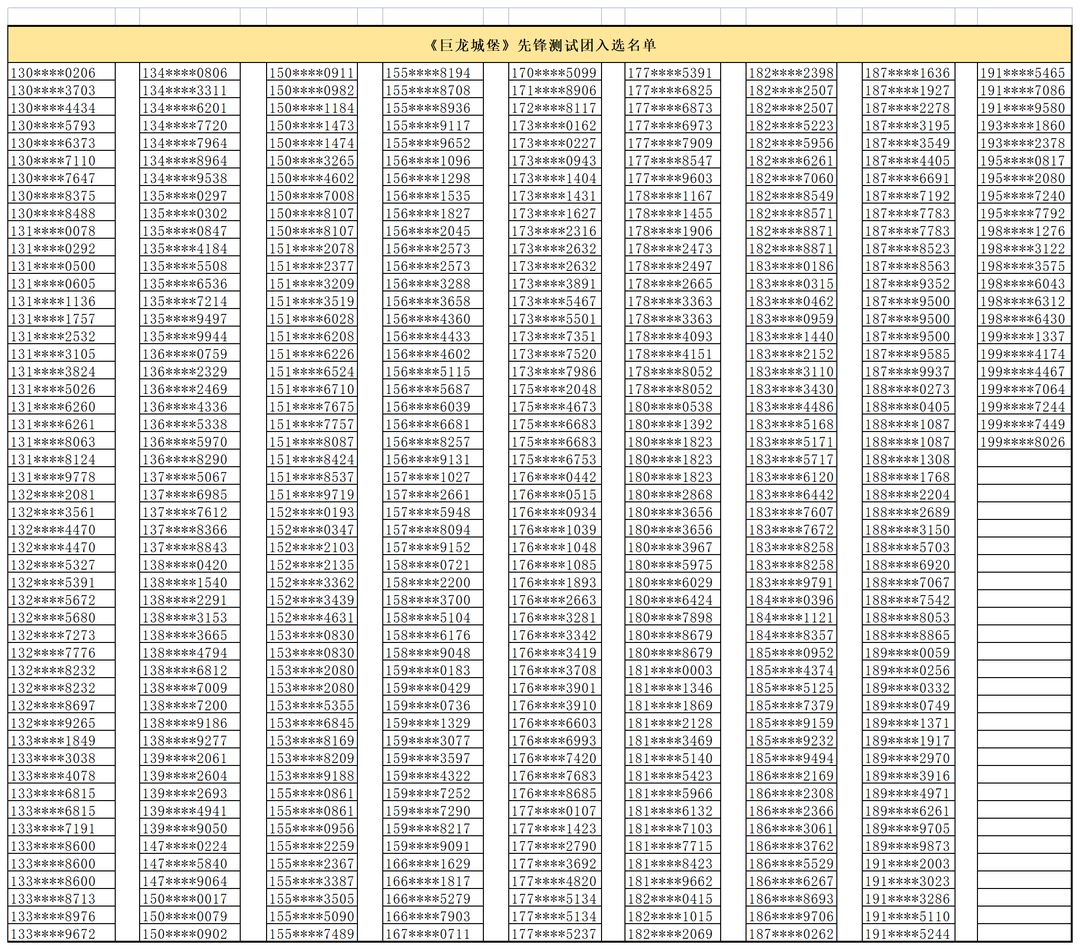
Task: Click cell containing 155****7489
Action: [x=311, y=934]
